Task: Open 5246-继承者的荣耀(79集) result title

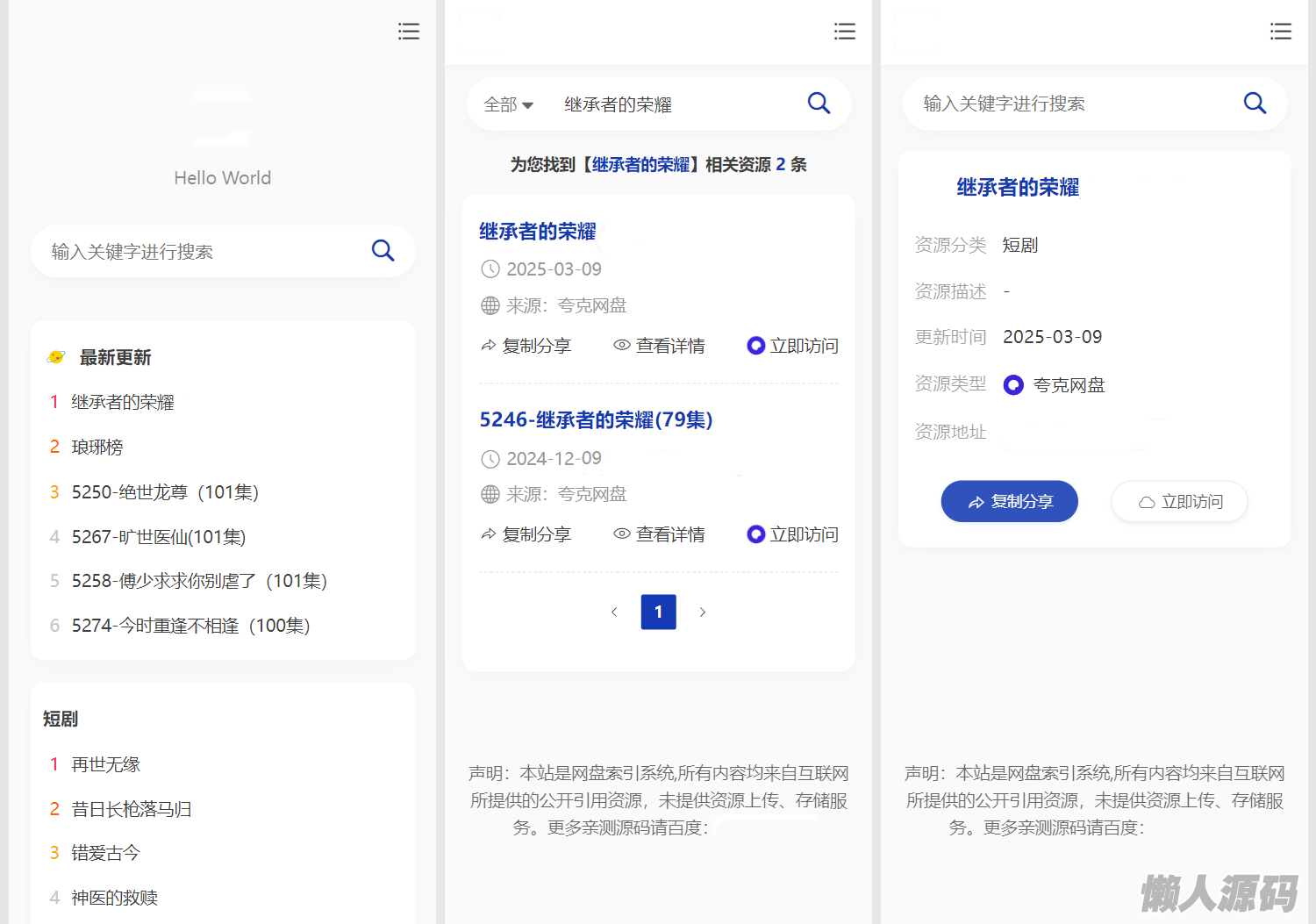Action: pos(596,420)
